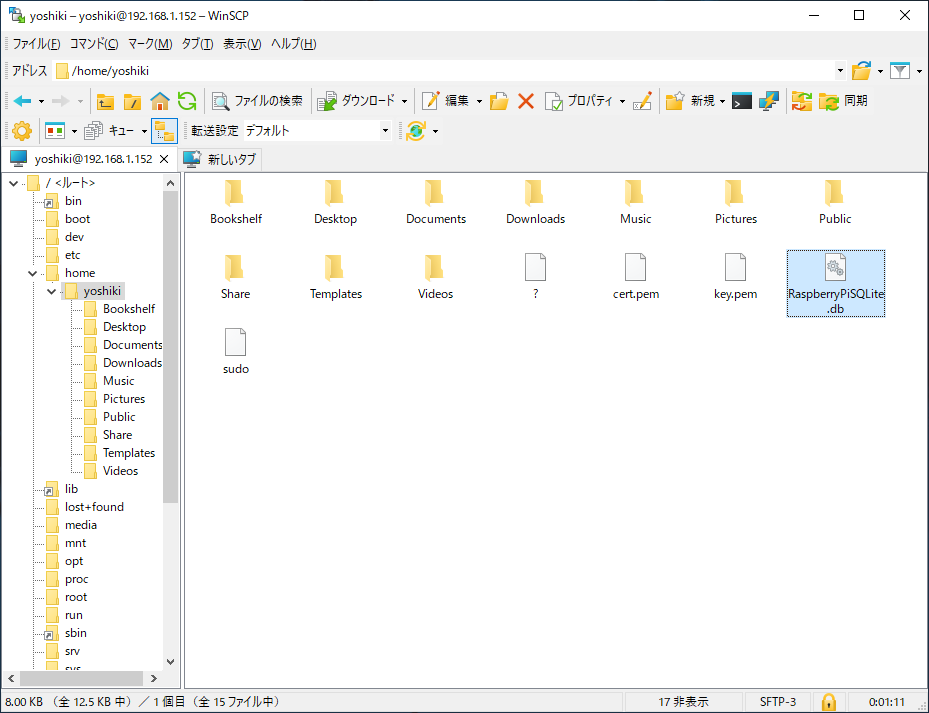Select the key.pem file
929x713 pixels.
point(735,277)
